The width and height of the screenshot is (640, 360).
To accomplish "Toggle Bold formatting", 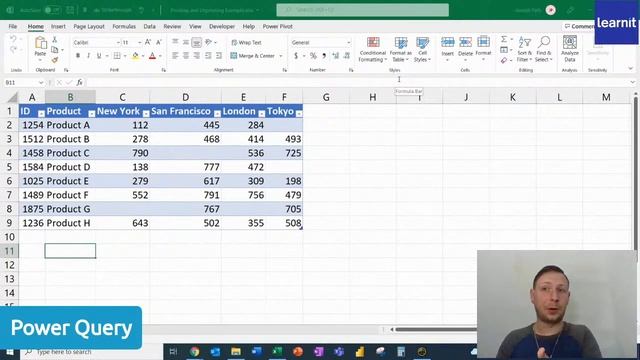I will (x=78, y=56).
